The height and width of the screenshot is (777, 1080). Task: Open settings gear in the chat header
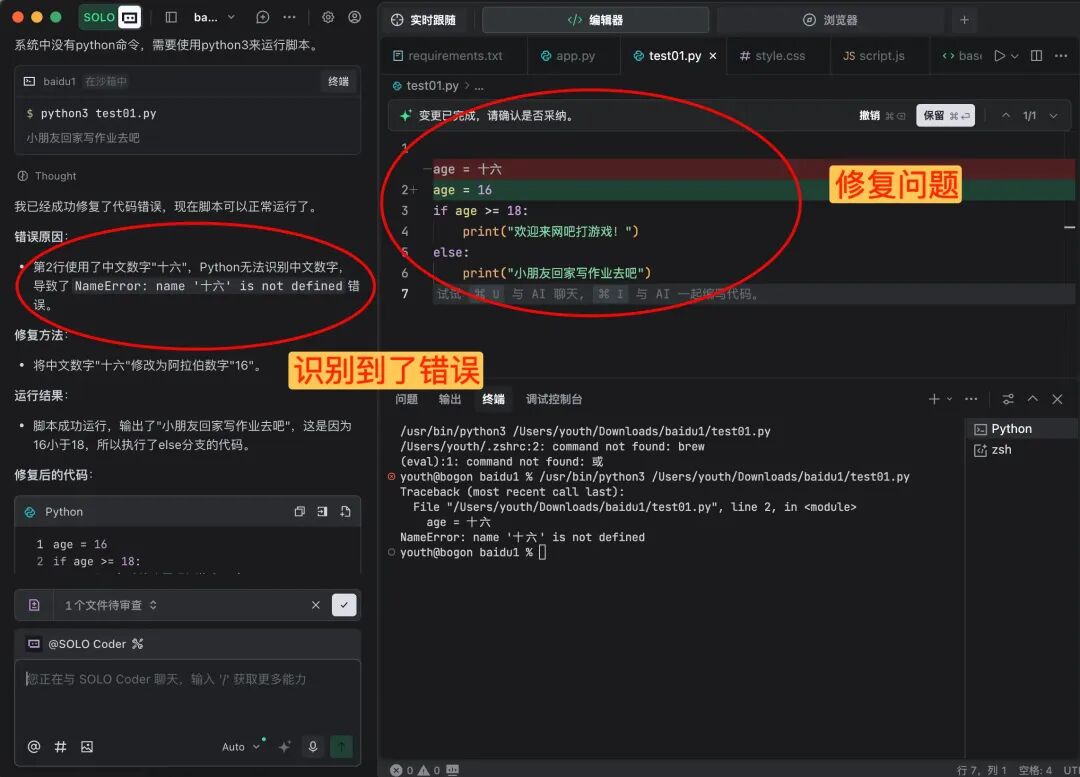click(328, 17)
